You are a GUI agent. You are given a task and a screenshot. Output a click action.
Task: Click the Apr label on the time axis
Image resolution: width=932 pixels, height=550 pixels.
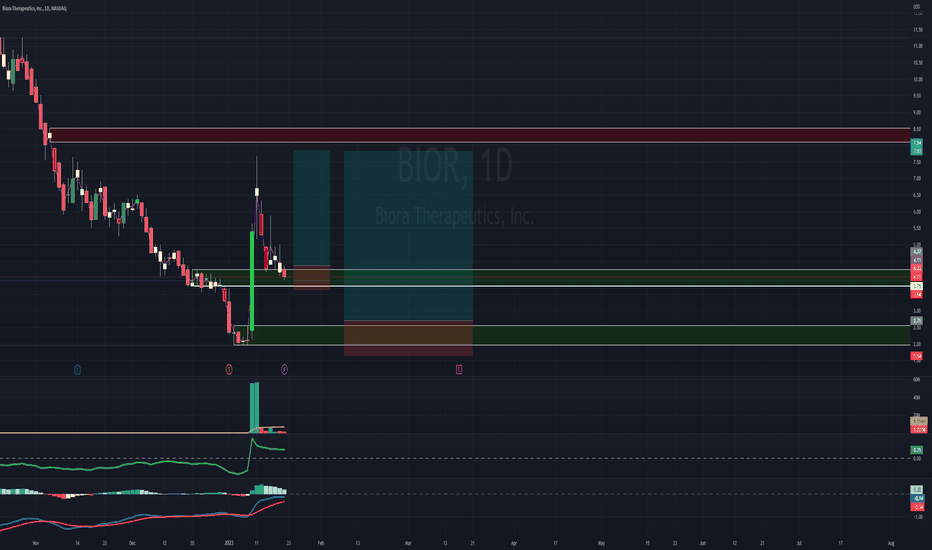click(514, 543)
